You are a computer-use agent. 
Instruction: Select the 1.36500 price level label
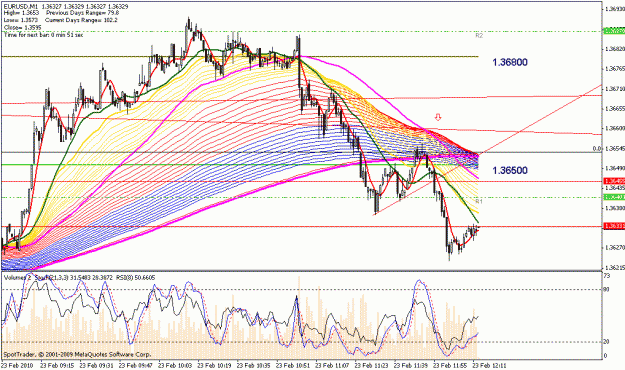pos(510,171)
